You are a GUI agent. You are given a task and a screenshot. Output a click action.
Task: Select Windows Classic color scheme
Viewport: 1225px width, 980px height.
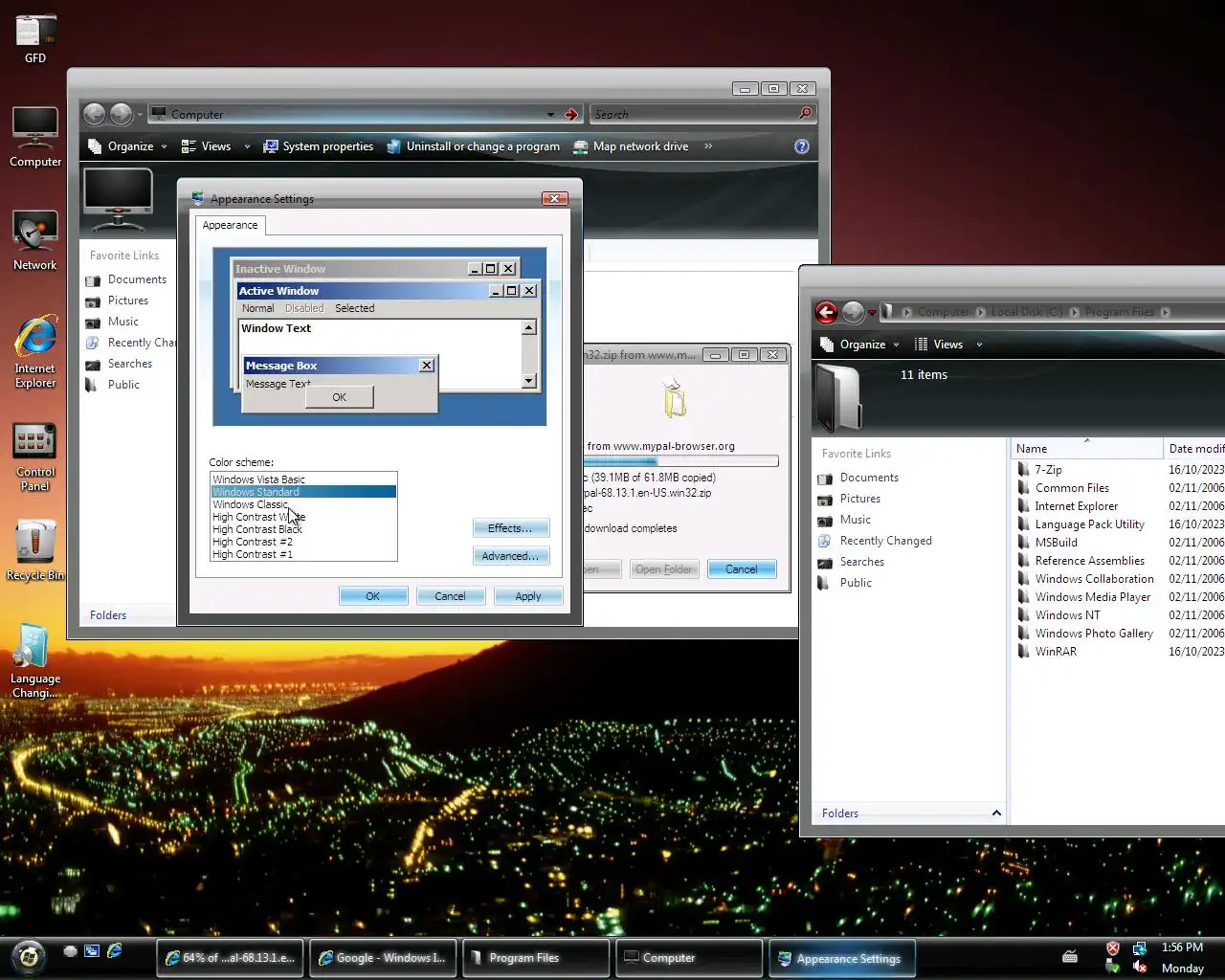point(303,504)
